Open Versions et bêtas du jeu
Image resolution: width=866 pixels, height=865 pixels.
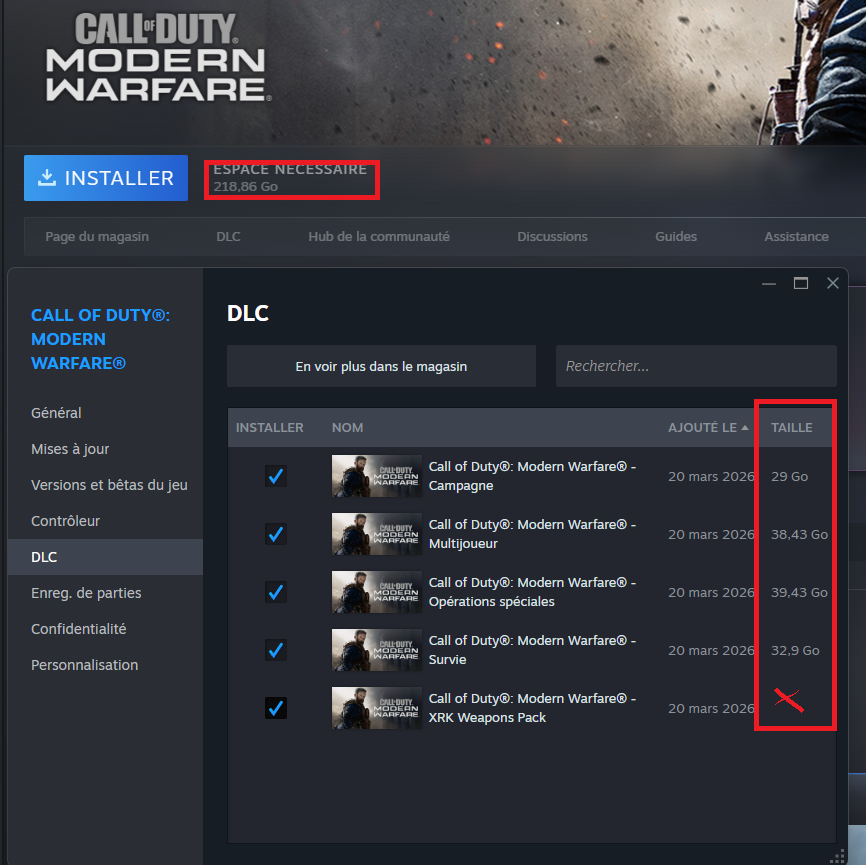(x=109, y=485)
